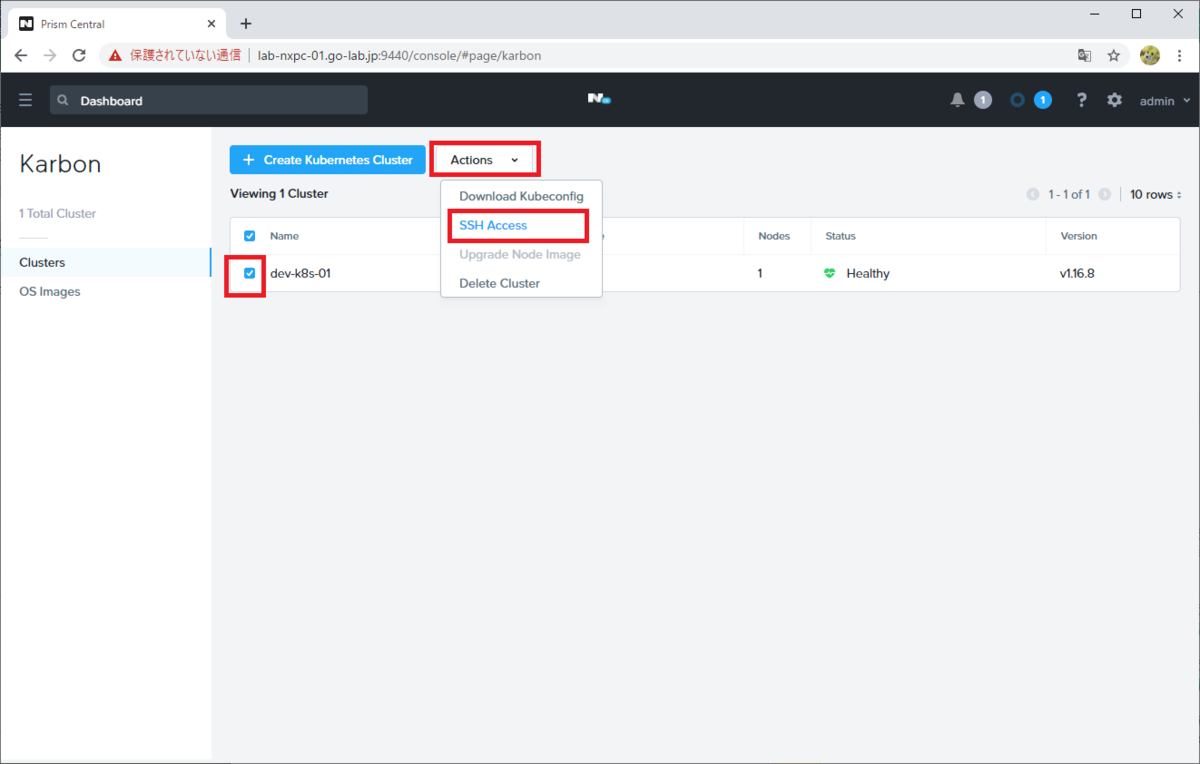Click the insecure connection warning icon
Image resolution: width=1200 pixels, height=764 pixels.
[115, 56]
